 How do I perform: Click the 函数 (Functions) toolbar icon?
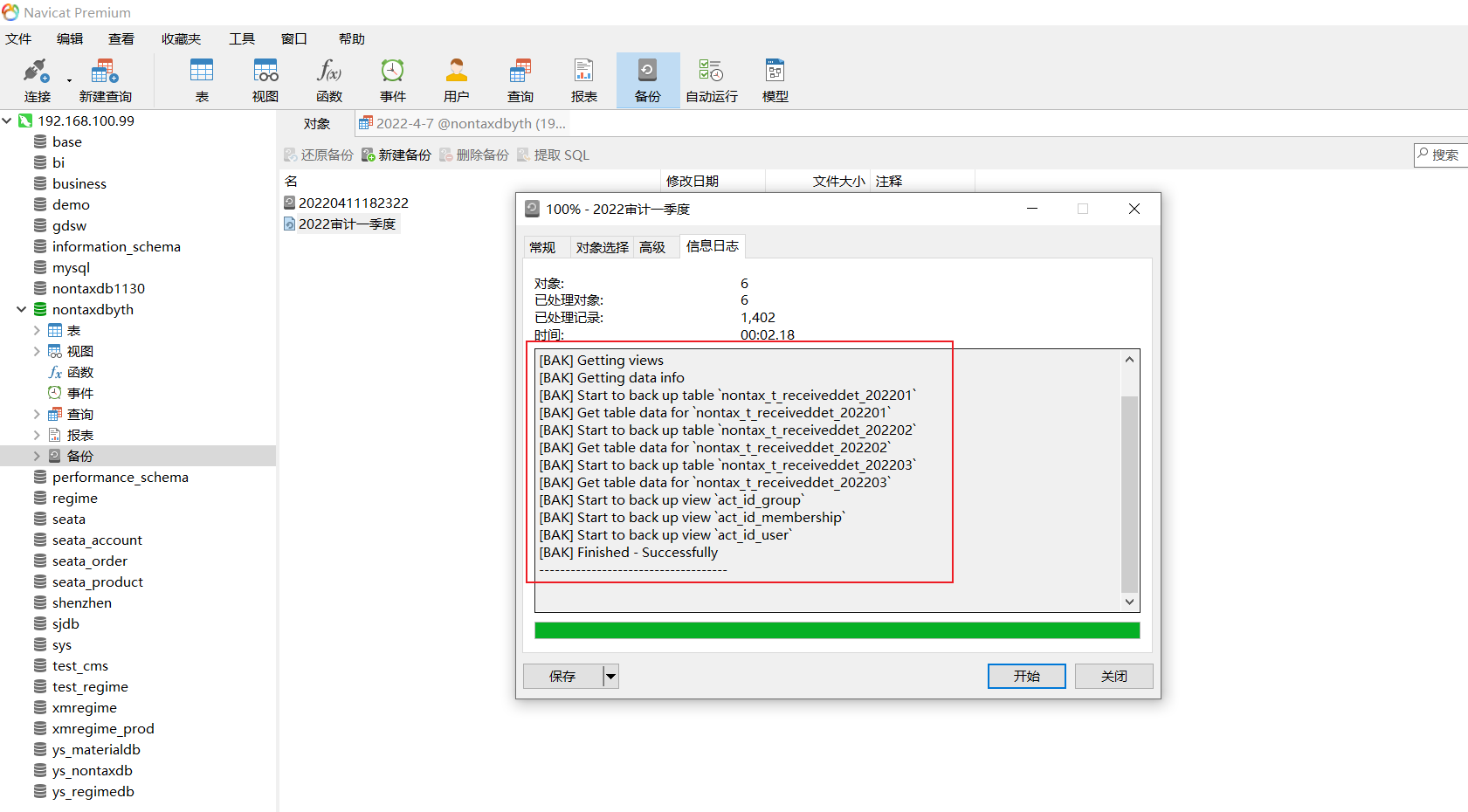point(329,79)
